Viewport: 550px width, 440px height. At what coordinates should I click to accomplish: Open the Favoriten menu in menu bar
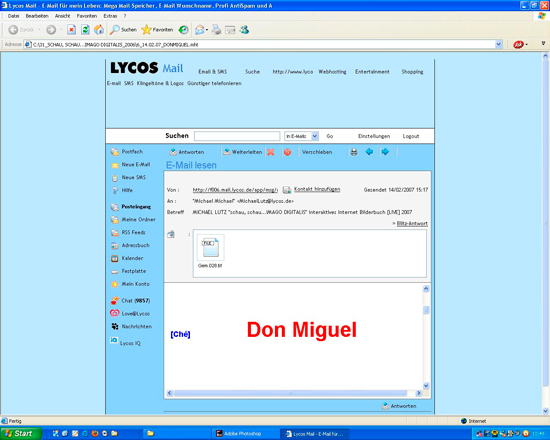tap(87, 16)
